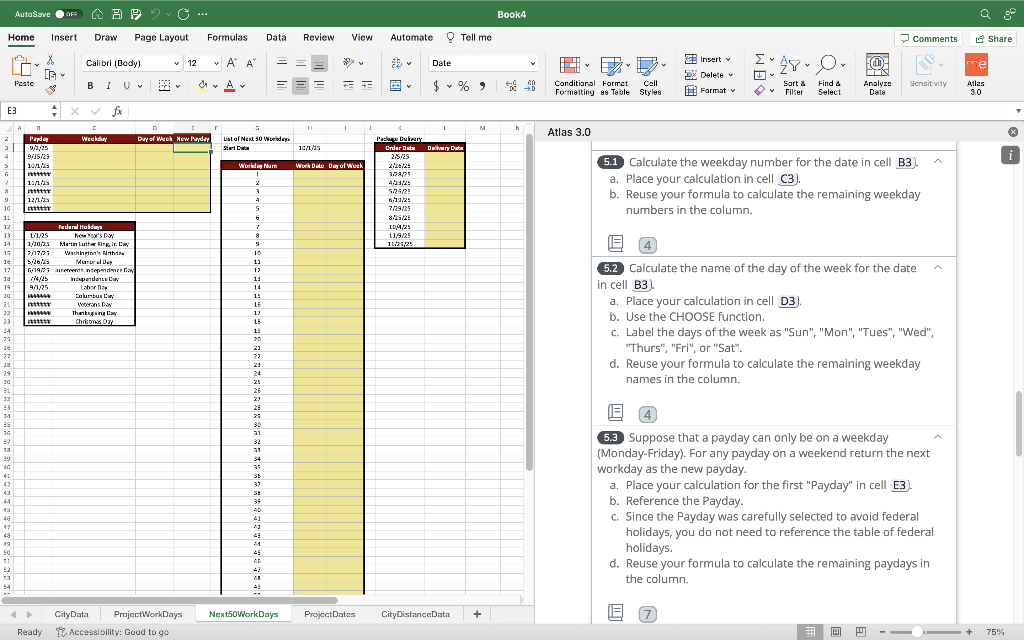Toggle Underline formatting
The height and width of the screenshot is (640, 1024).
[127, 86]
